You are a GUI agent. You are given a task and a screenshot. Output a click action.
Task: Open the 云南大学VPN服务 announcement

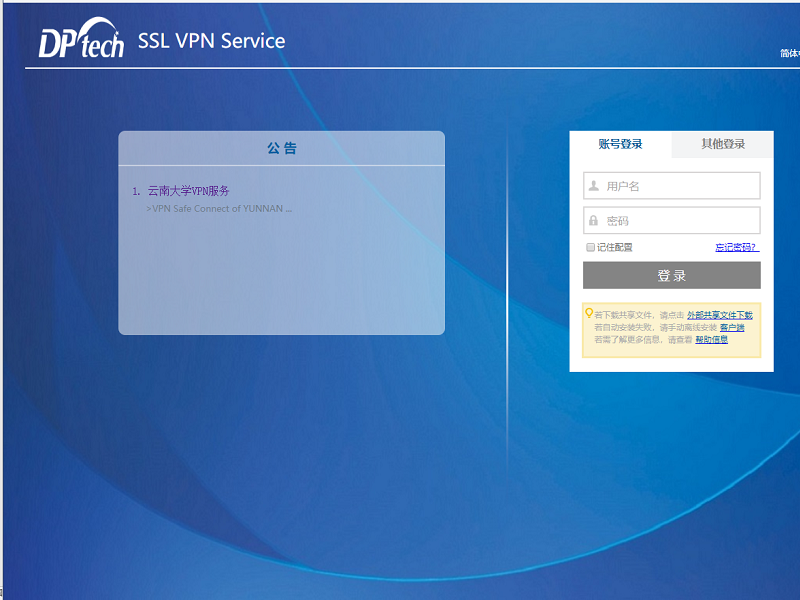pyautogui.click(x=188, y=191)
